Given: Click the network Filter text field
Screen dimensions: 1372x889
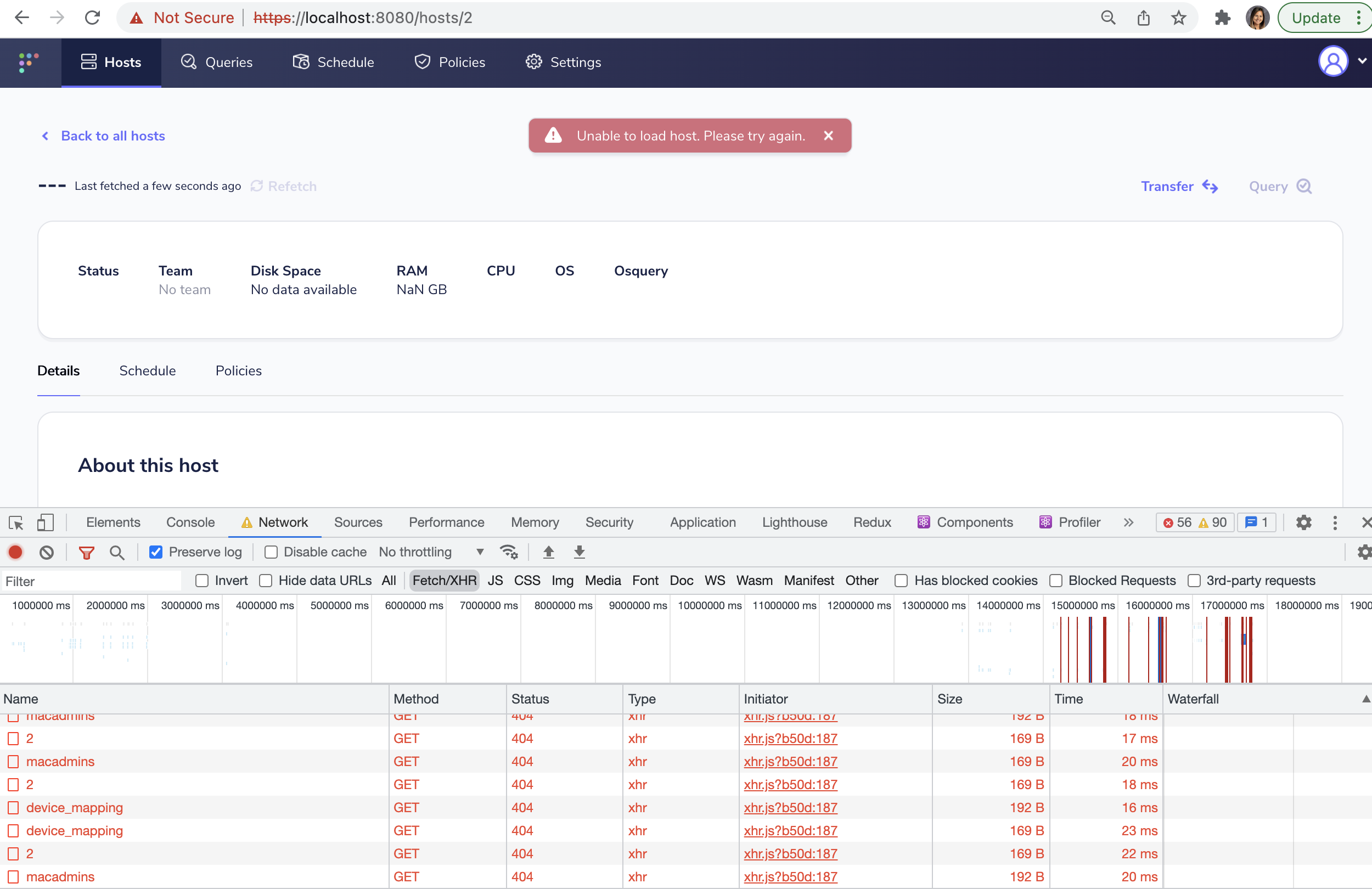Looking at the screenshot, I should (92, 581).
